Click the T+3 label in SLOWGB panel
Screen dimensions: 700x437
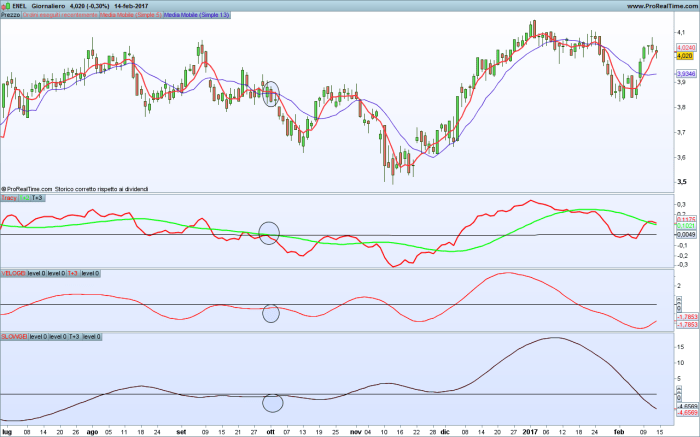(x=73, y=338)
